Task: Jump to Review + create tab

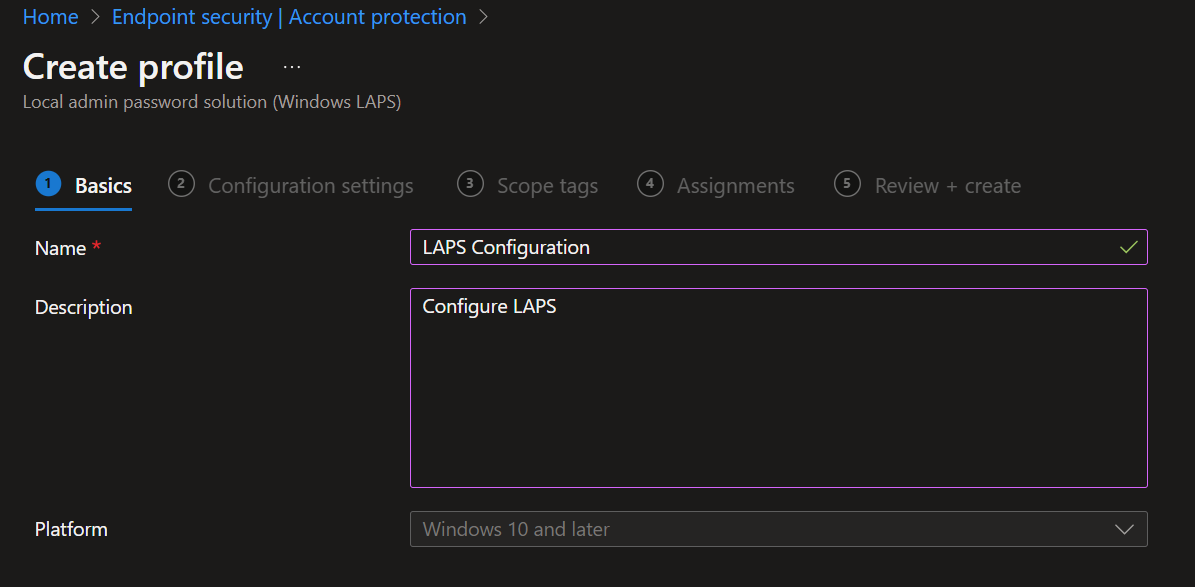Action: click(947, 186)
